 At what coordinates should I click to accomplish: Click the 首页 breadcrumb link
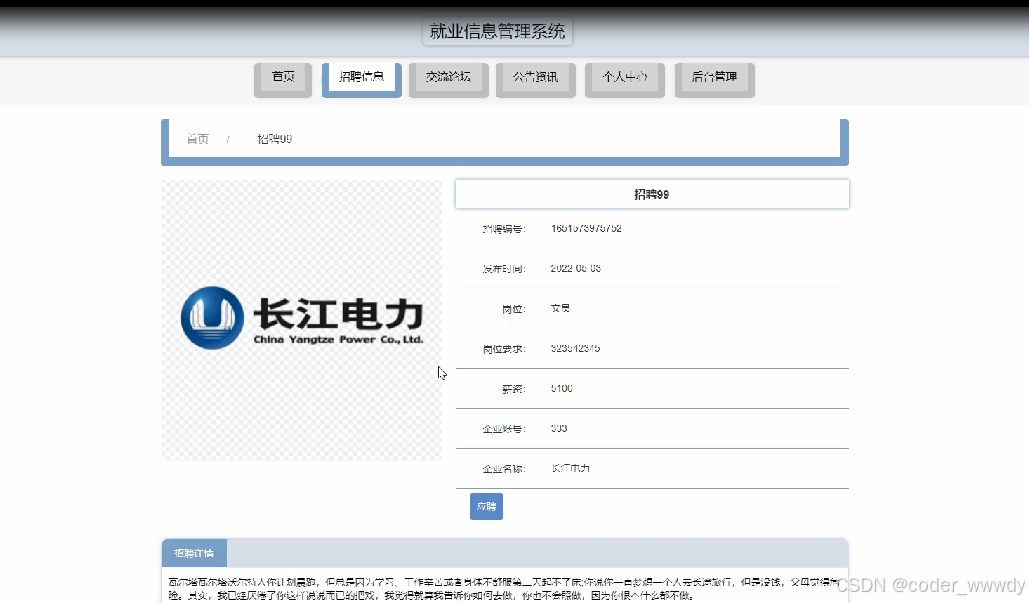[x=198, y=138]
